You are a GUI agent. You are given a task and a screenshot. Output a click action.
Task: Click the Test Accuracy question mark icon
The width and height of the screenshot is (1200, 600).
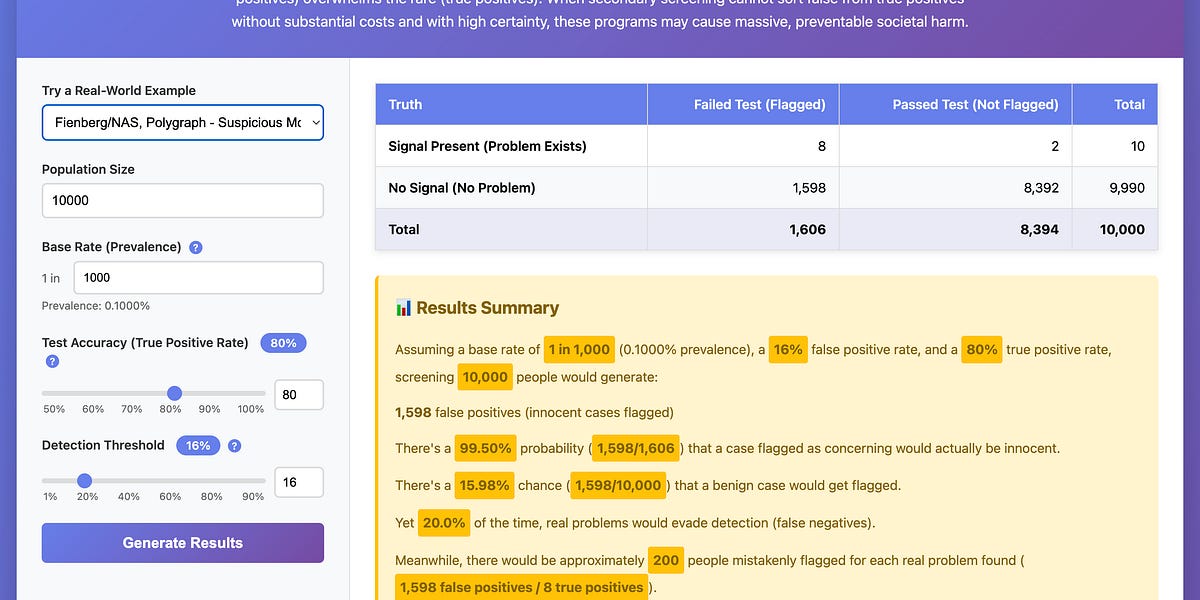tap(52, 361)
